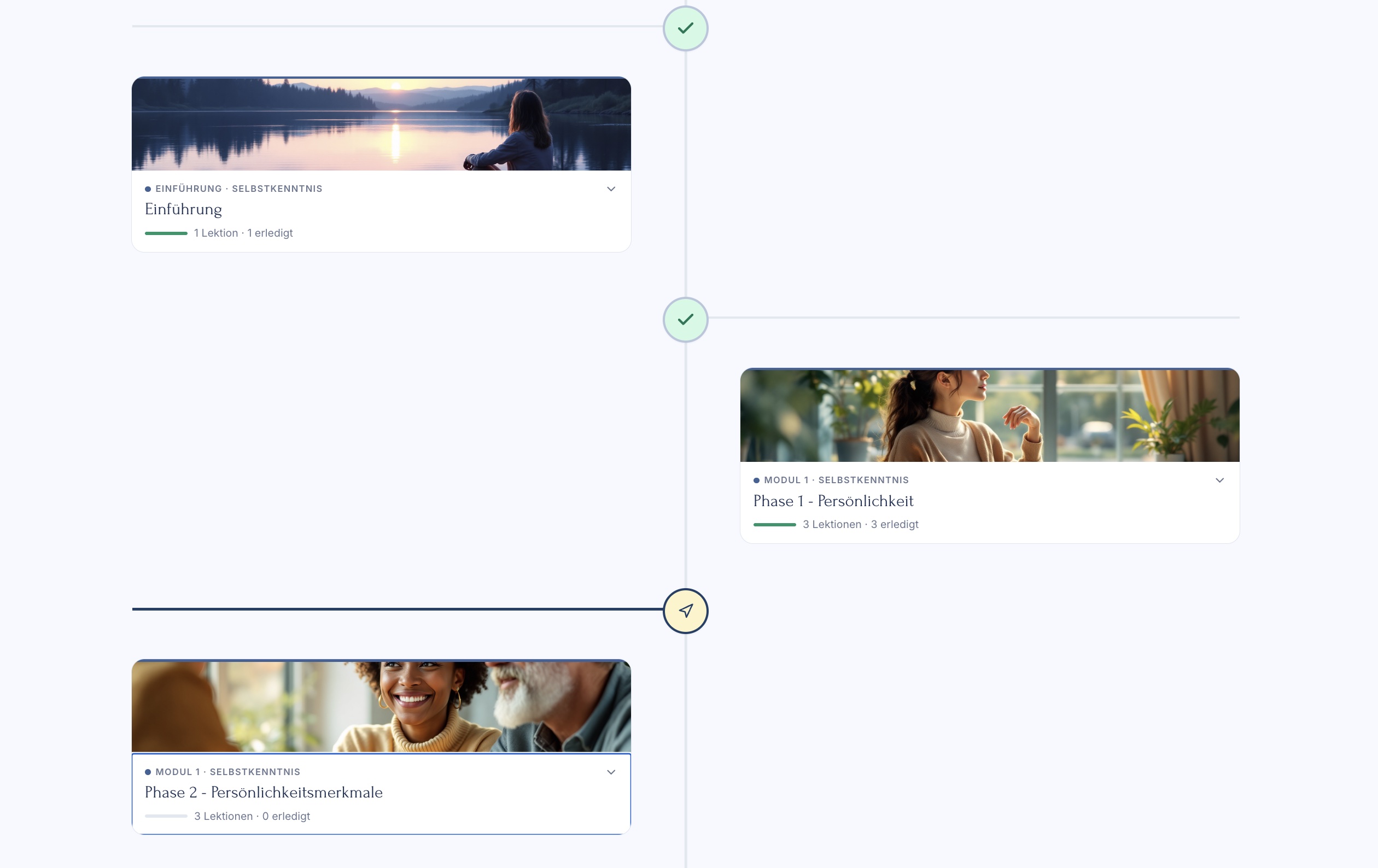Click the Phase 1 green progress bar

tap(774, 525)
